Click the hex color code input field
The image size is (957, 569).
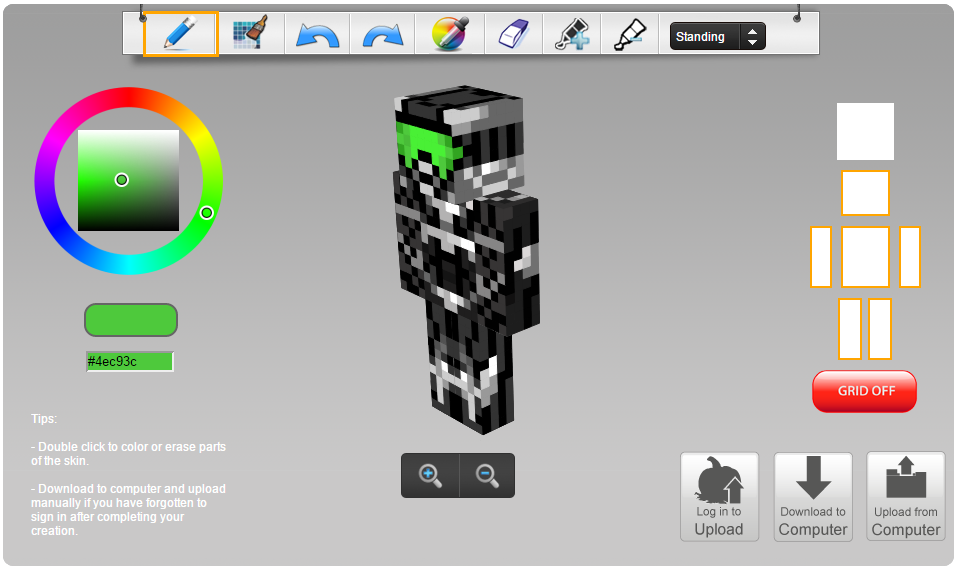(x=130, y=361)
